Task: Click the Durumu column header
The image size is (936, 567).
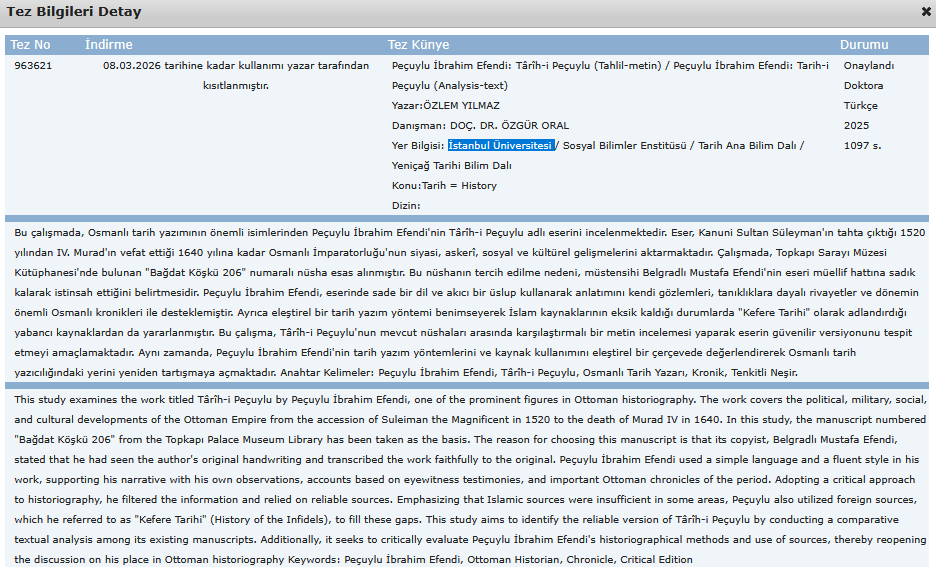Action: [x=864, y=45]
